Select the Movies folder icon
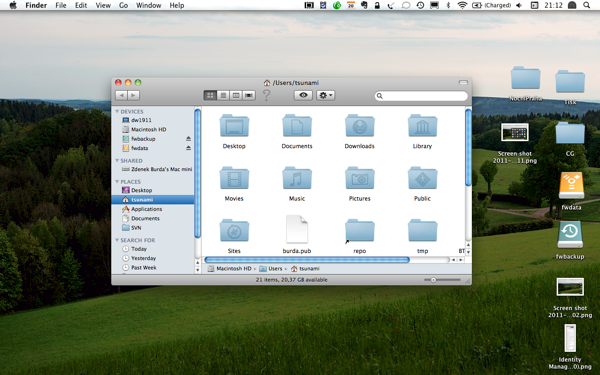This screenshot has height=375, width=600. pyautogui.click(x=234, y=178)
